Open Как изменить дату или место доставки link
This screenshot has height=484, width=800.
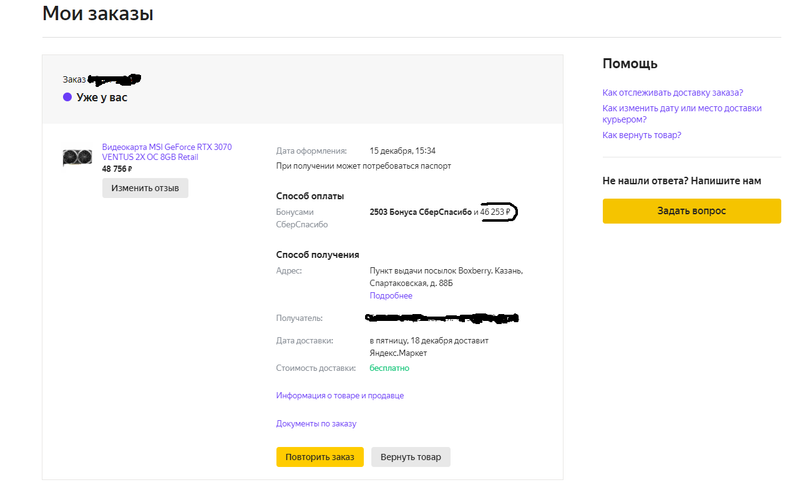tap(681, 113)
